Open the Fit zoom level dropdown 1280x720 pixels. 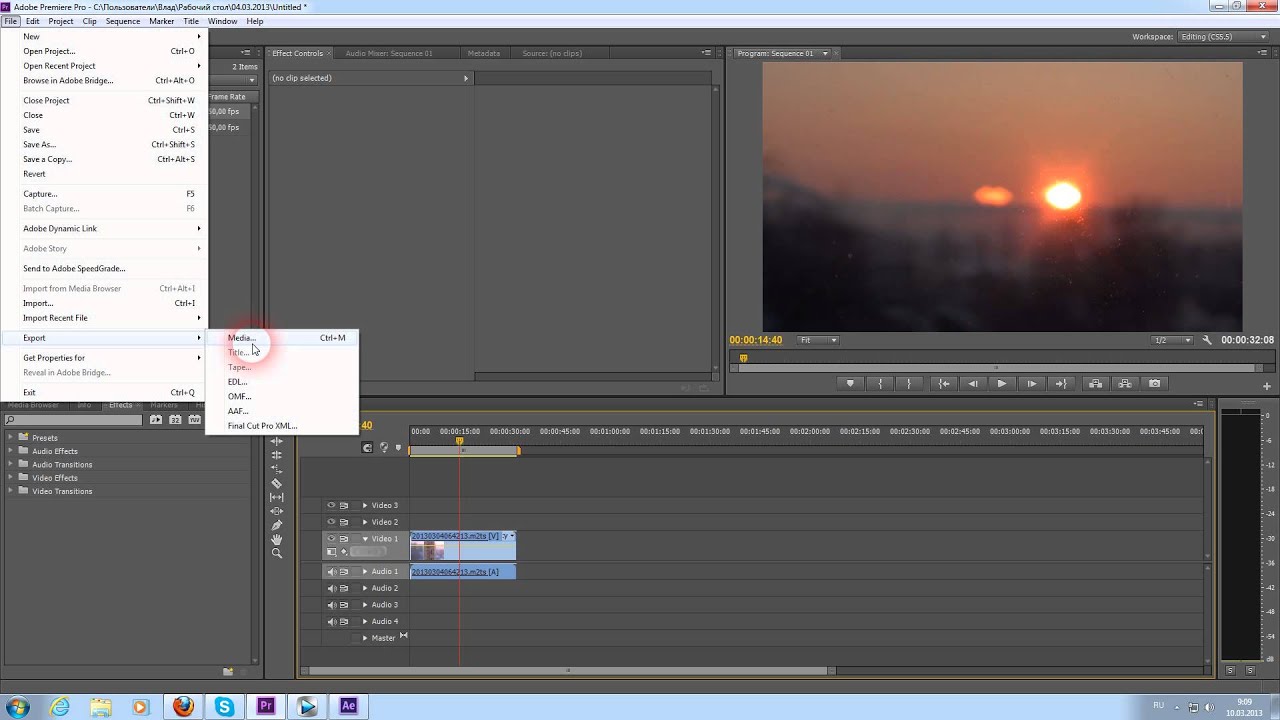point(818,340)
